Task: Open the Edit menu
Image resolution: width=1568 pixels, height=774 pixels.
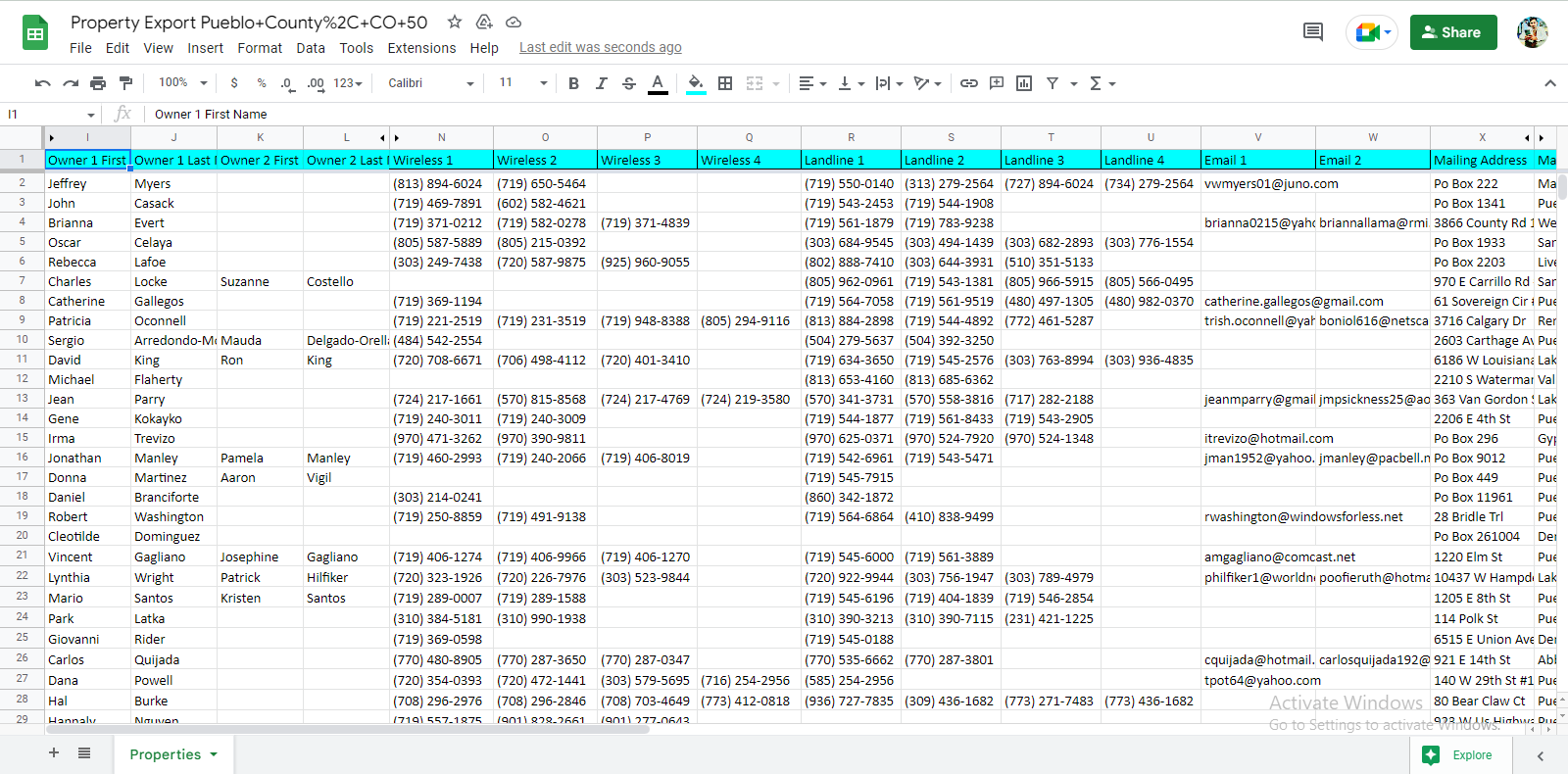Action: pos(118,48)
